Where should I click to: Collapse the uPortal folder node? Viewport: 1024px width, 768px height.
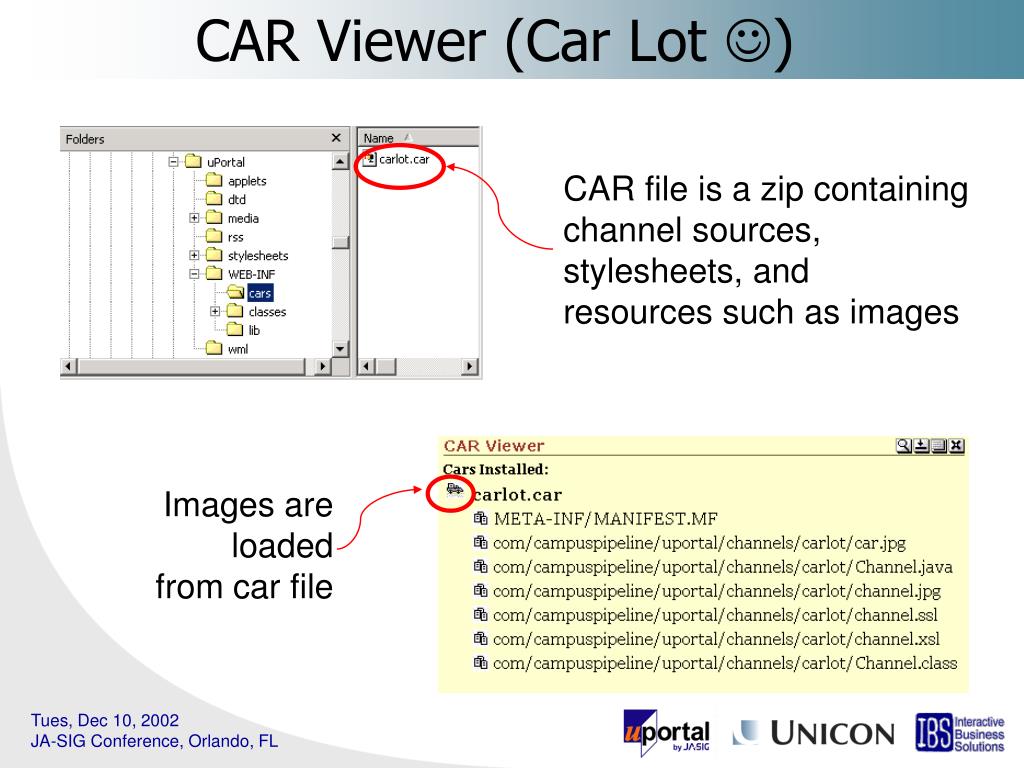(x=173, y=161)
